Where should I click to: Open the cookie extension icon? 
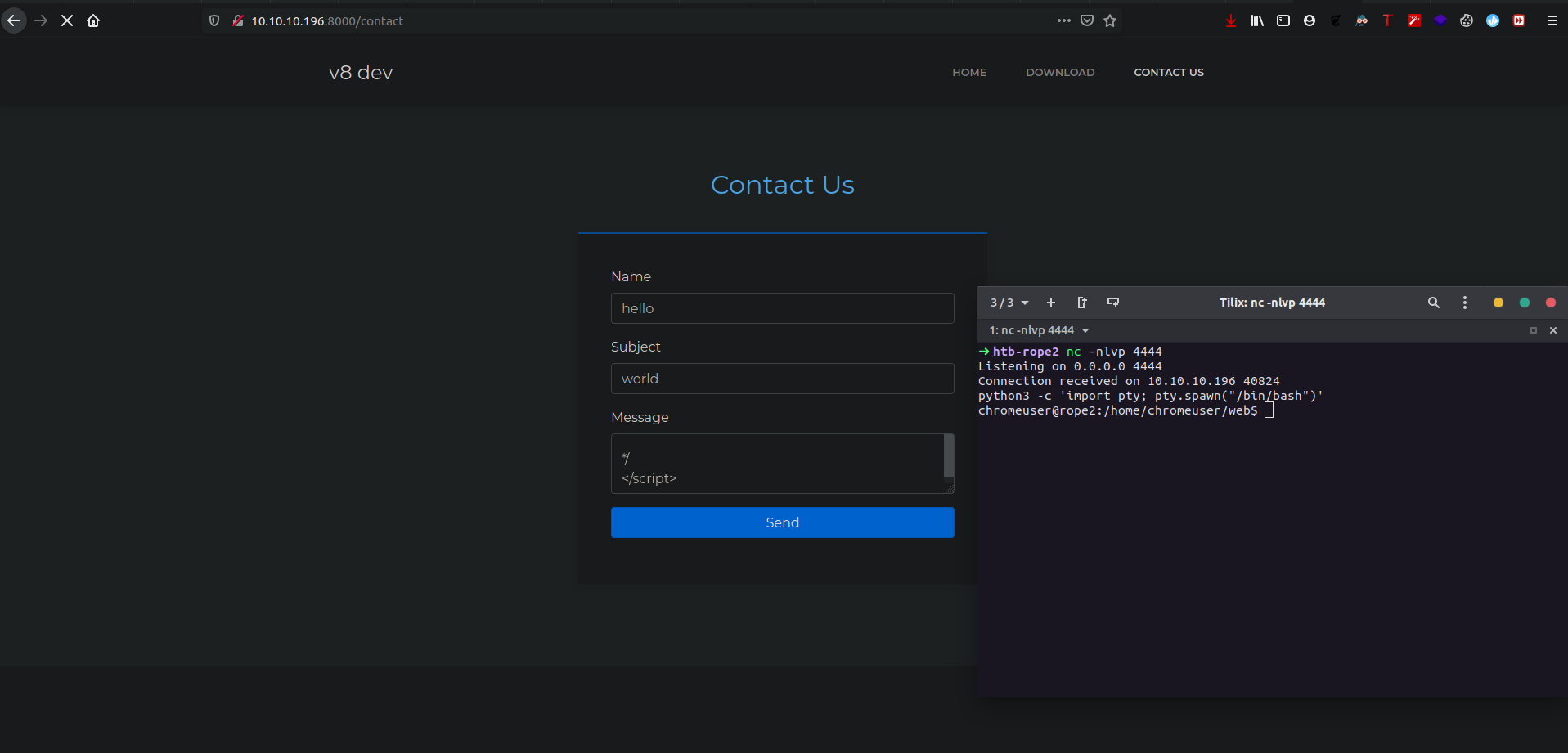tap(1467, 20)
